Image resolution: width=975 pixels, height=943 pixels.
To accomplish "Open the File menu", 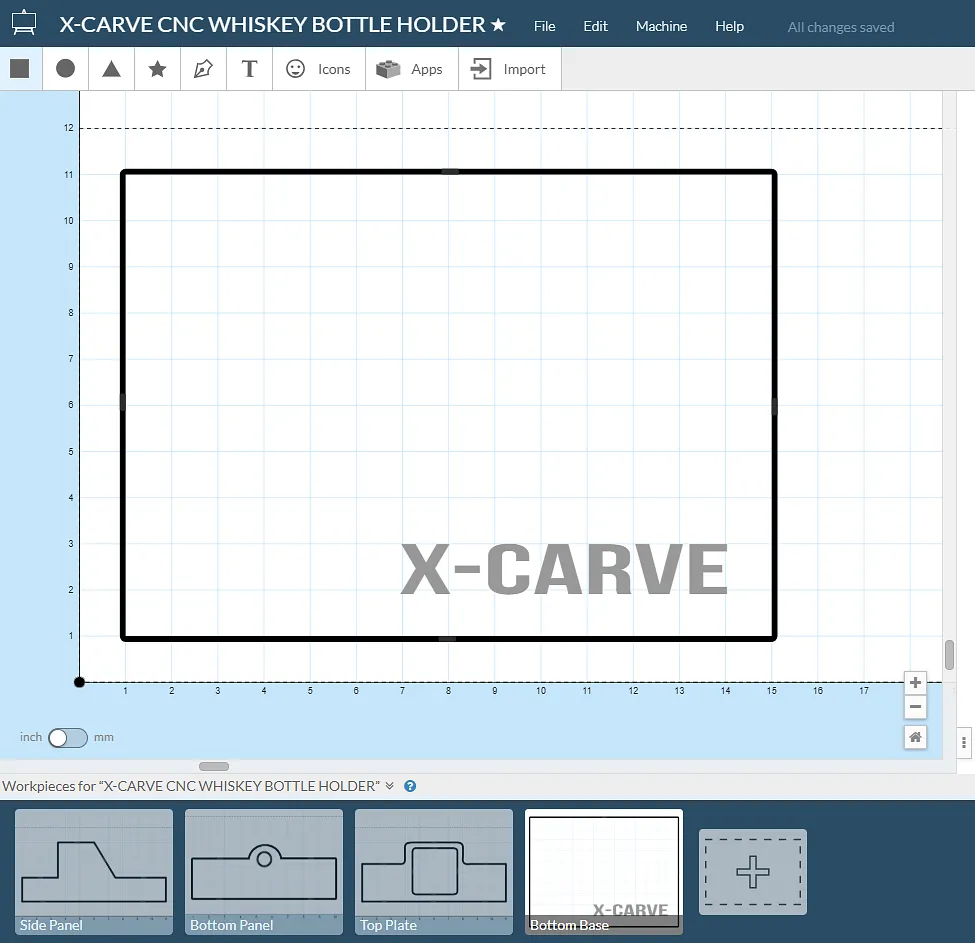I will point(544,26).
